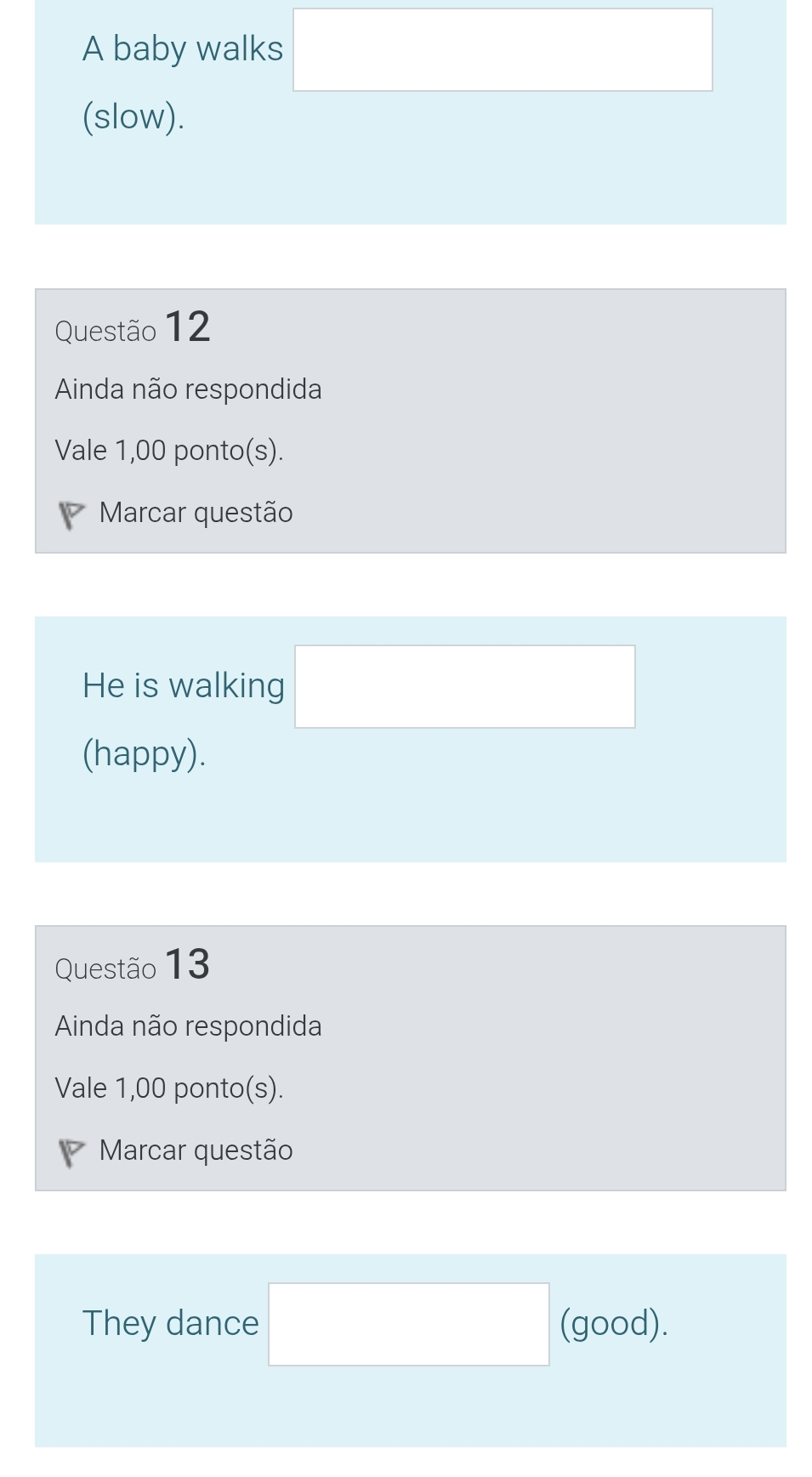Click the 'They dance' sentence text
The width and height of the screenshot is (812, 1477).
click(x=171, y=1323)
